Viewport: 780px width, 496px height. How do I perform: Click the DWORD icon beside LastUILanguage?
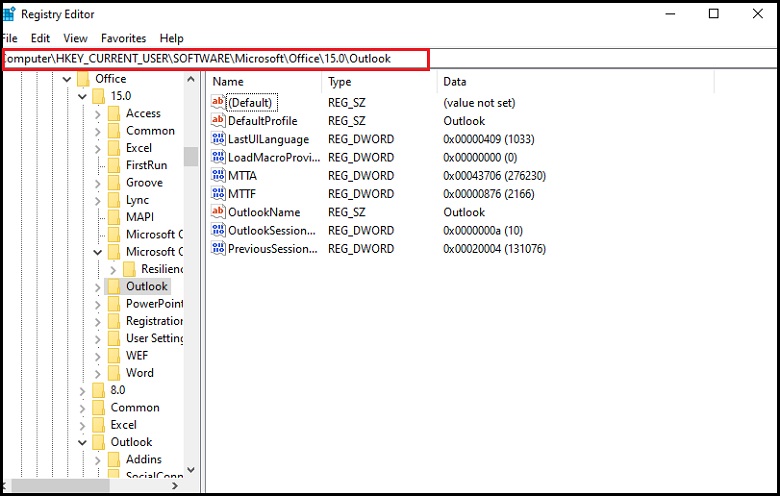(218, 139)
